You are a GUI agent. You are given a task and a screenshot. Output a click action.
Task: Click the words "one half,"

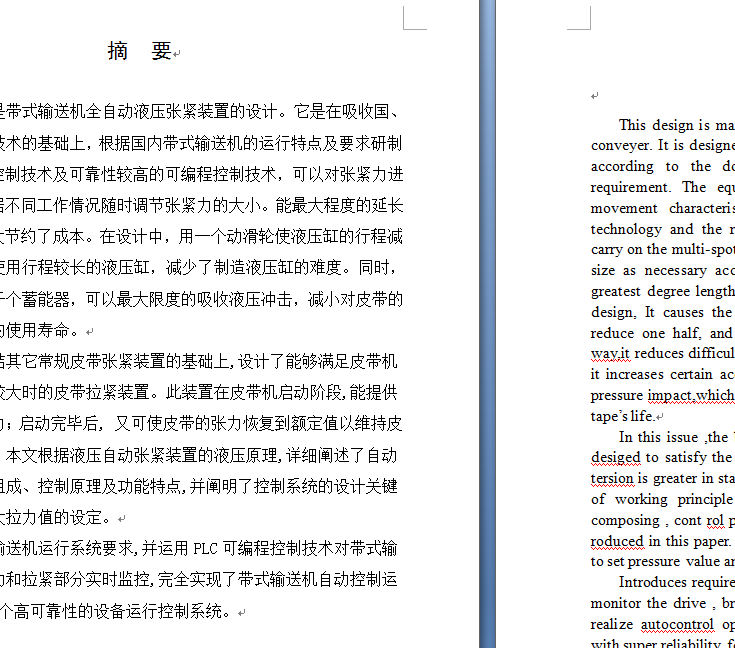click(x=672, y=333)
